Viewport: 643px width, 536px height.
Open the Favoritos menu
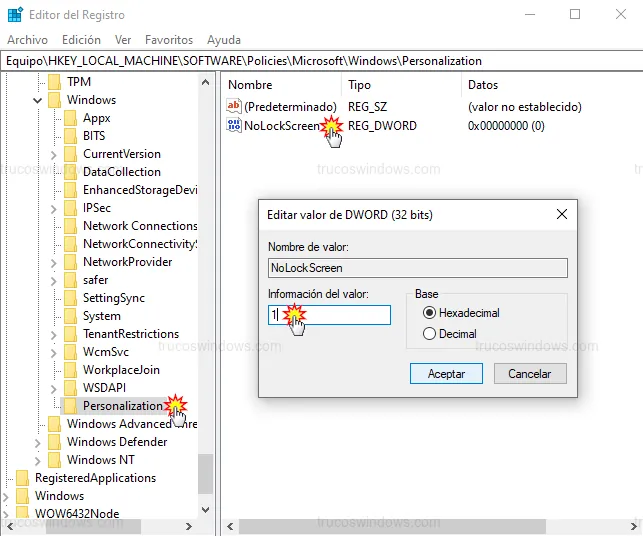click(x=168, y=40)
